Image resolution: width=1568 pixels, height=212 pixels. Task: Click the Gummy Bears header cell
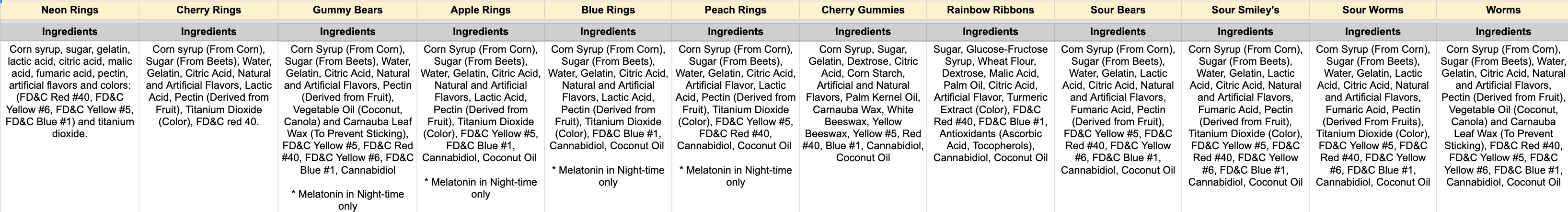pos(347,10)
